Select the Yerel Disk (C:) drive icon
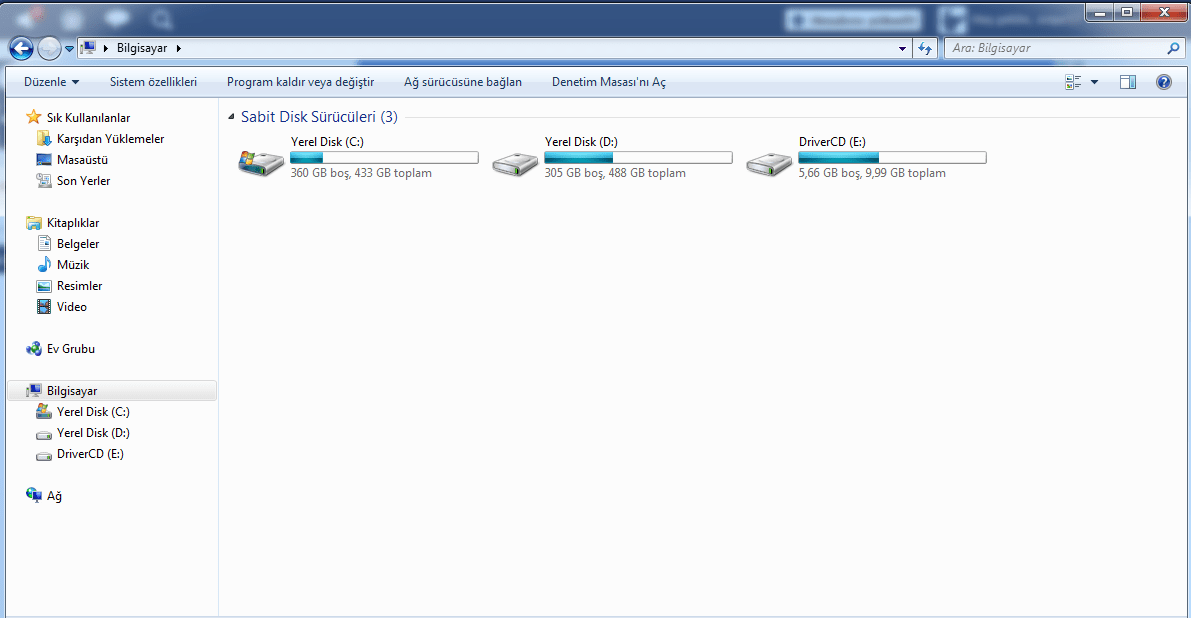 coord(261,162)
